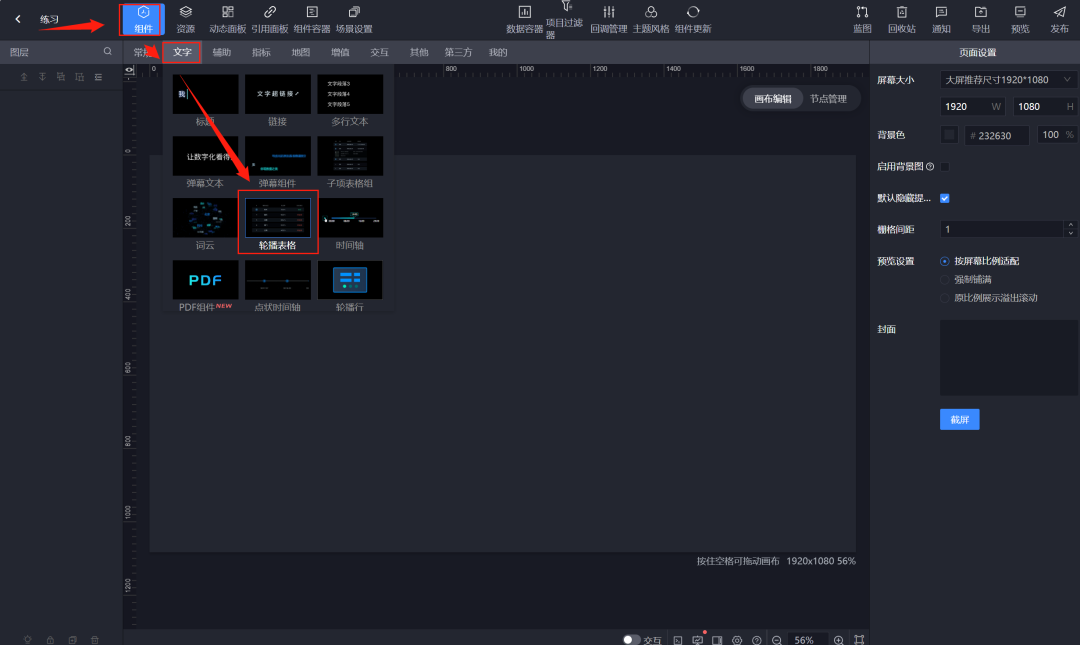This screenshot has width=1080, height=645.
Task: Click the fit-to-screen canvas icon
Action: click(859, 640)
